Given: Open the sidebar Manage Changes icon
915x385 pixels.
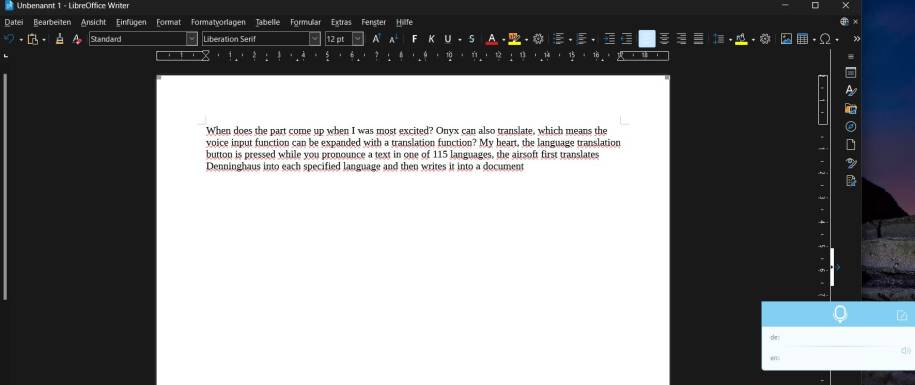Looking at the screenshot, I should 851,180.
